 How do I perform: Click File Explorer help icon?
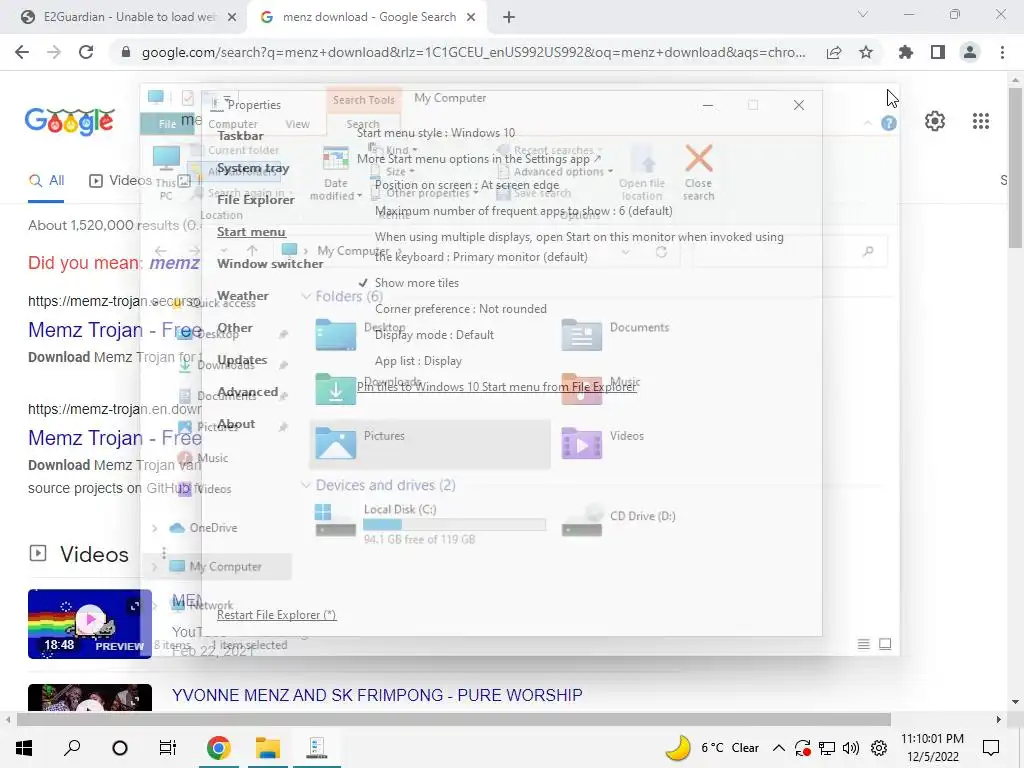[x=889, y=123]
